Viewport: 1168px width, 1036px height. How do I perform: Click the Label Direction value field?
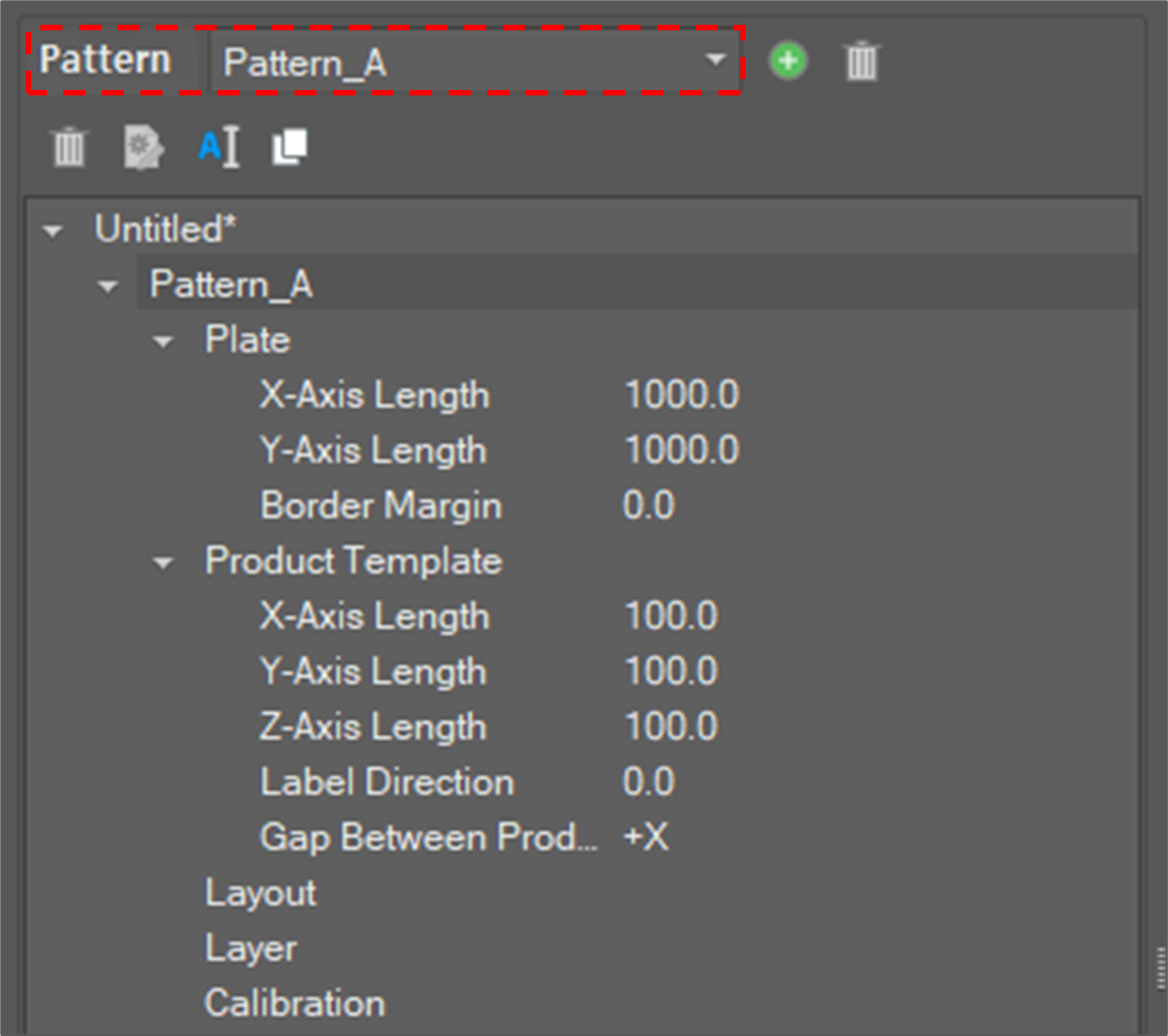pyautogui.click(x=649, y=782)
